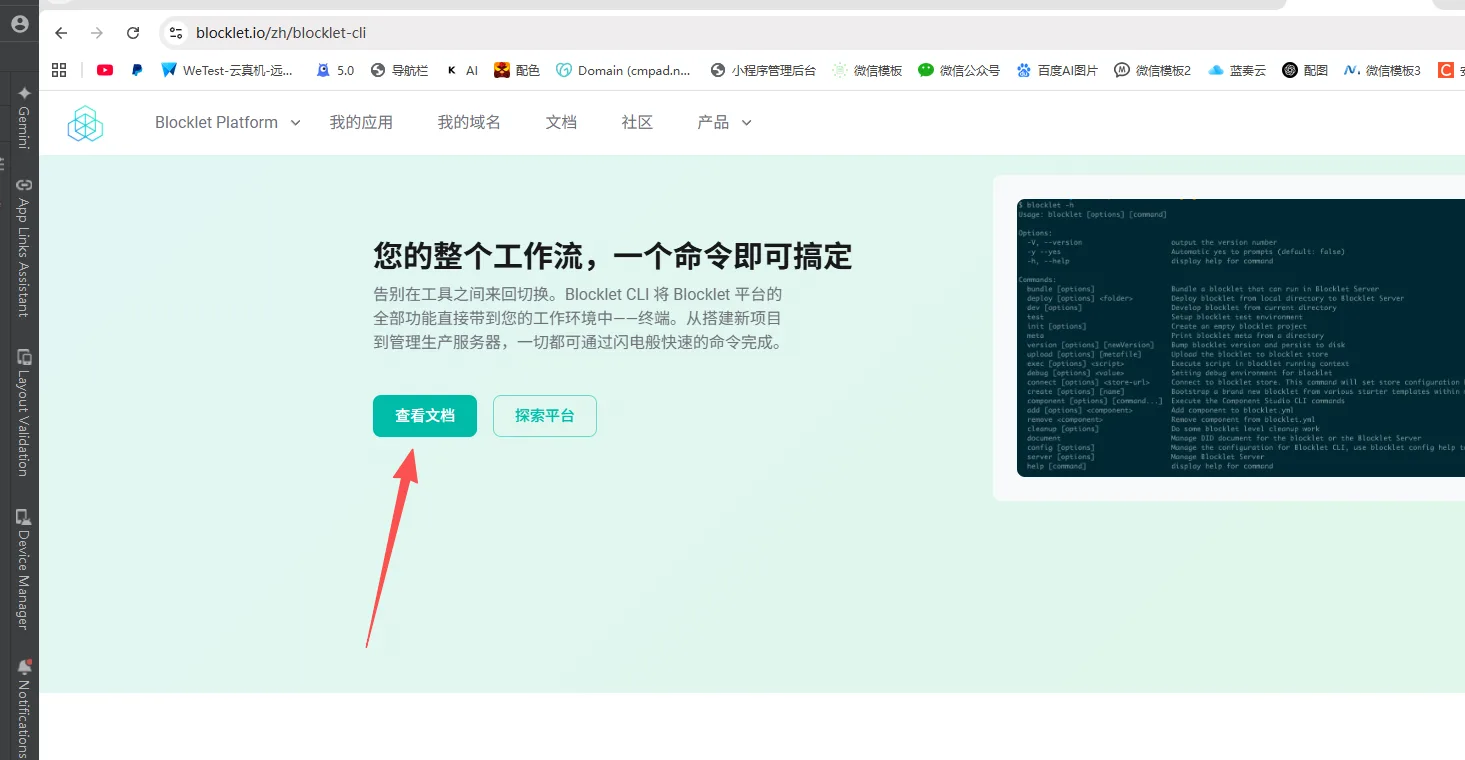Viewport: 1465px width, 760px height.
Task: Click the 探索平台 button
Action: 545,416
